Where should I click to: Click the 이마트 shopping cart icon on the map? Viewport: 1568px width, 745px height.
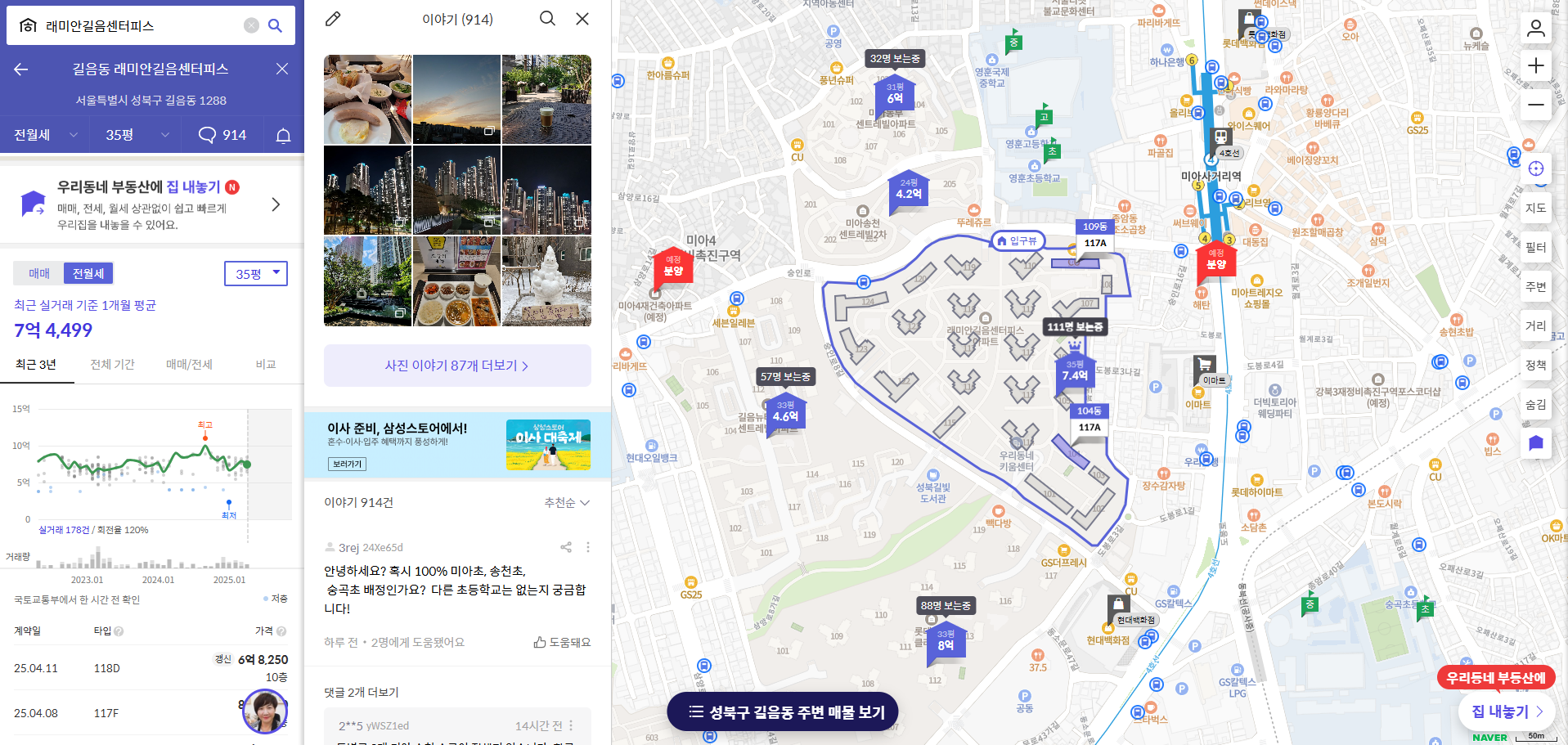pyautogui.click(x=1204, y=365)
